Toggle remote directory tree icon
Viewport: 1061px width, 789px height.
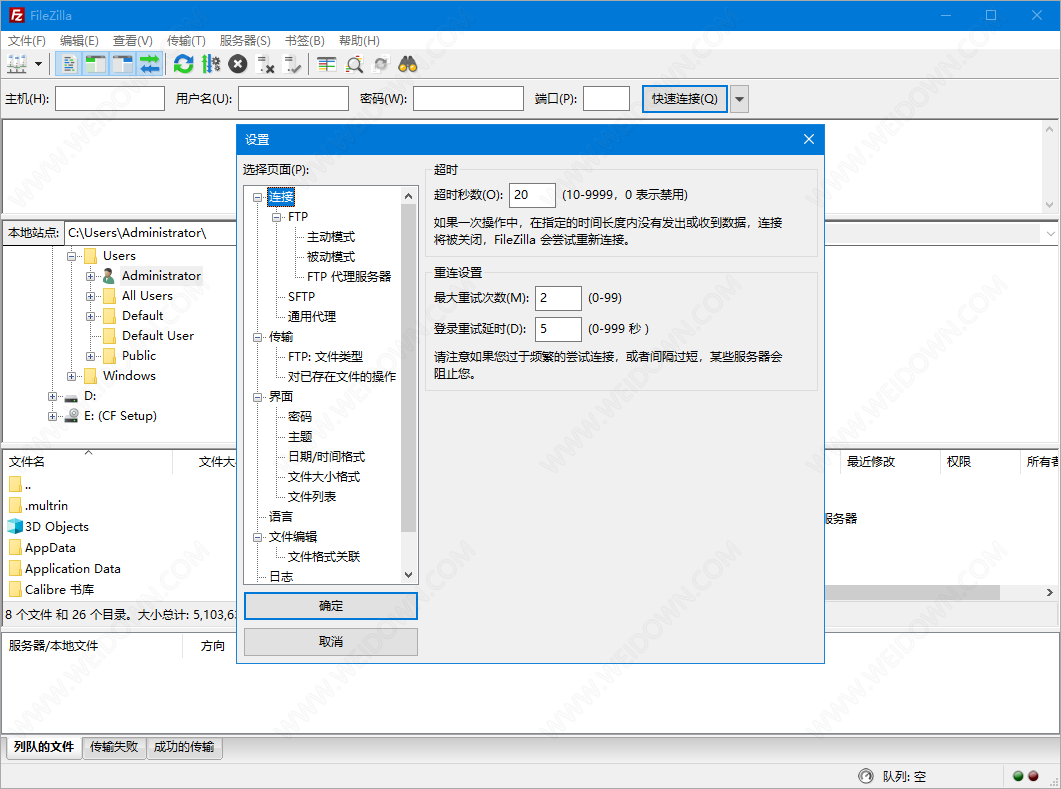click(x=122, y=64)
